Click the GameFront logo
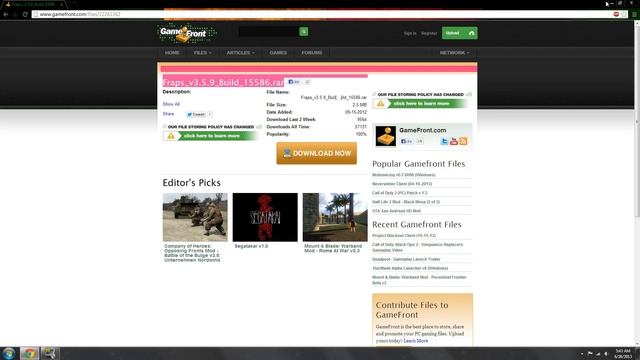Screen dimensions: 640x360 (187, 33)
